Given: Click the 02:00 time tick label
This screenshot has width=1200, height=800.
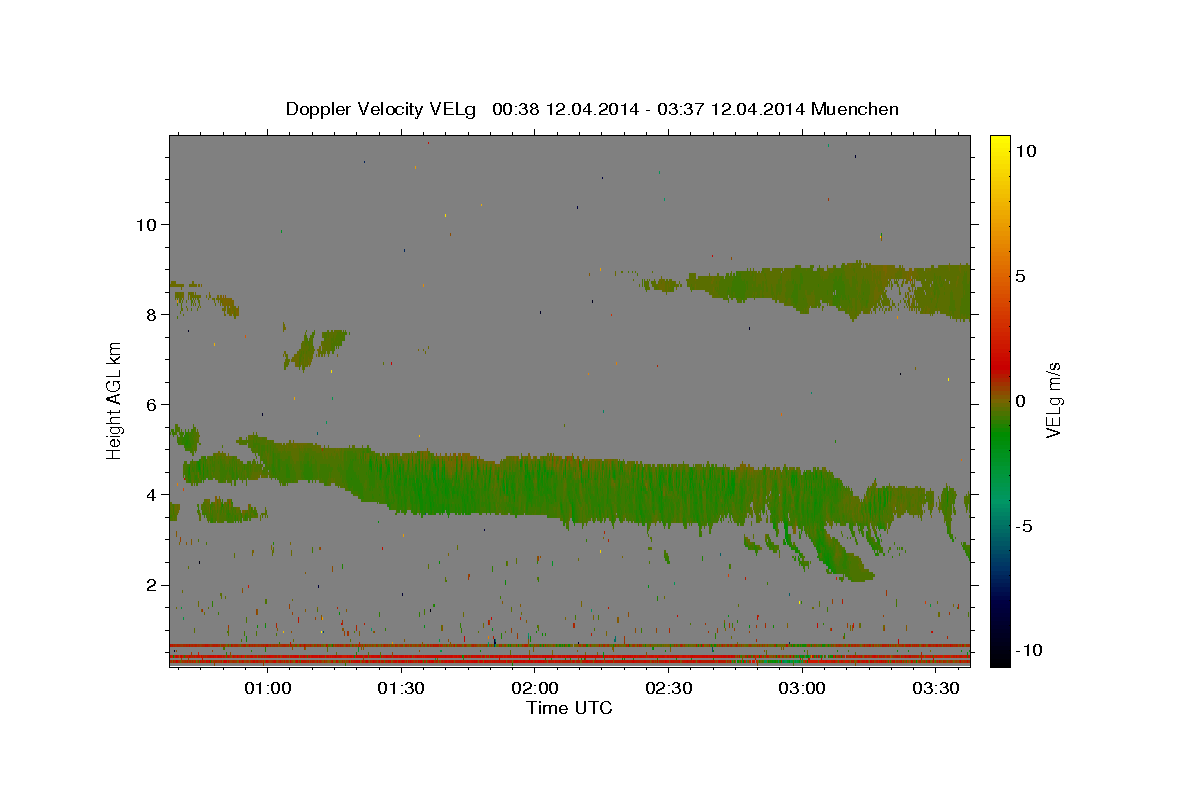Looking at the screenshot, I should coord(535,689).
